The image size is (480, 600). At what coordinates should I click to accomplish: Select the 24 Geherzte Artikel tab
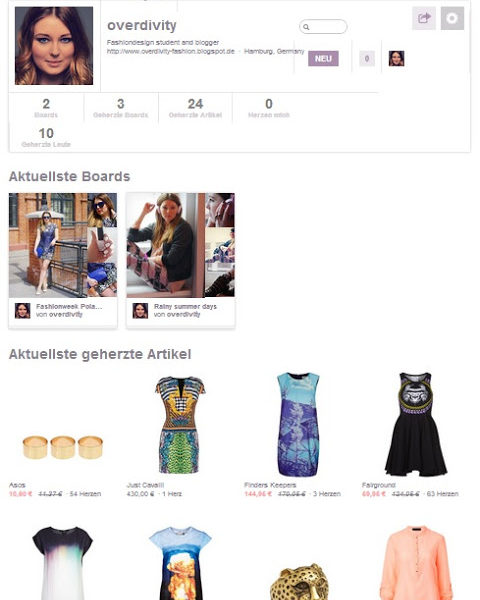click(195, 108)
